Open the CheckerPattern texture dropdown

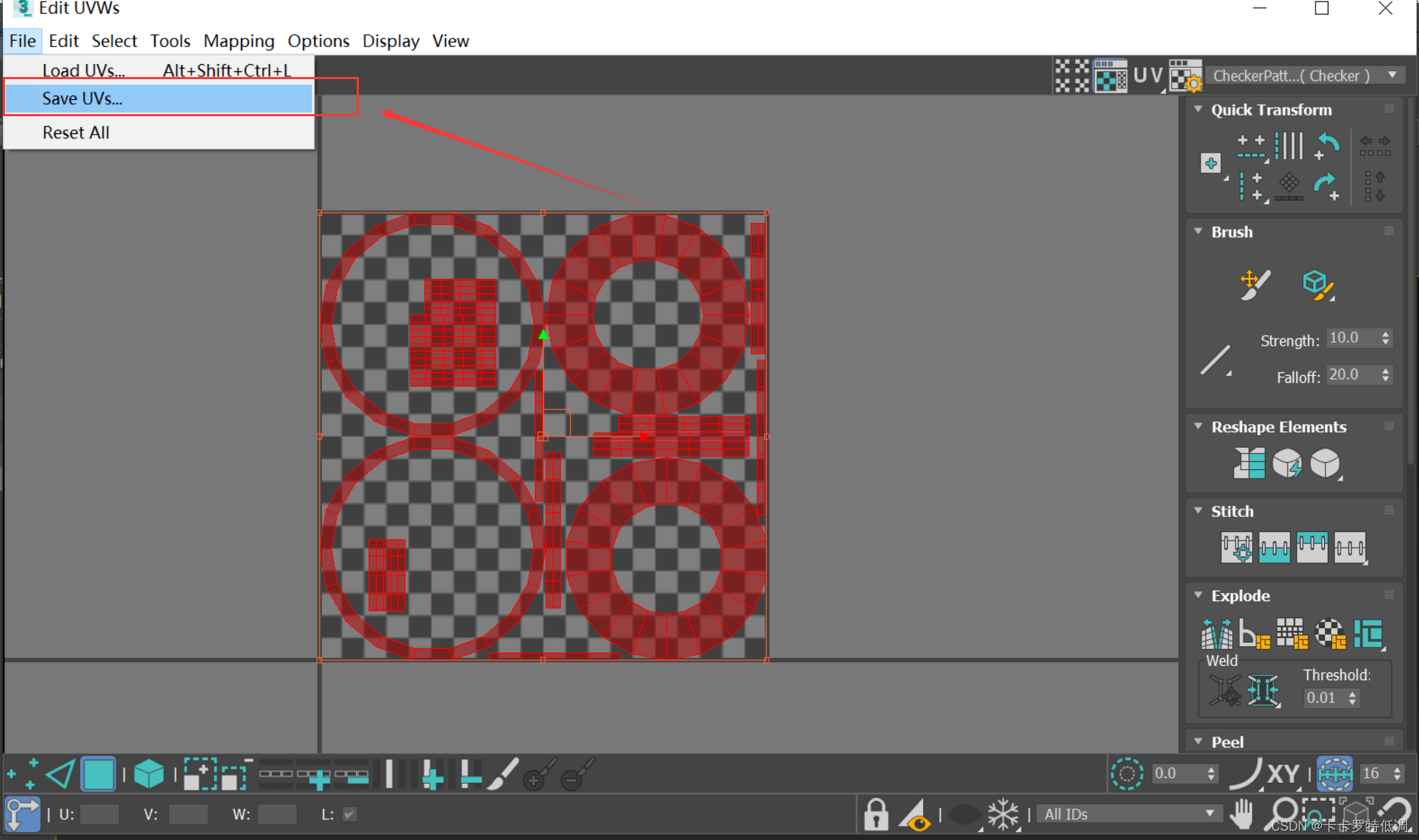(1306, 76)
